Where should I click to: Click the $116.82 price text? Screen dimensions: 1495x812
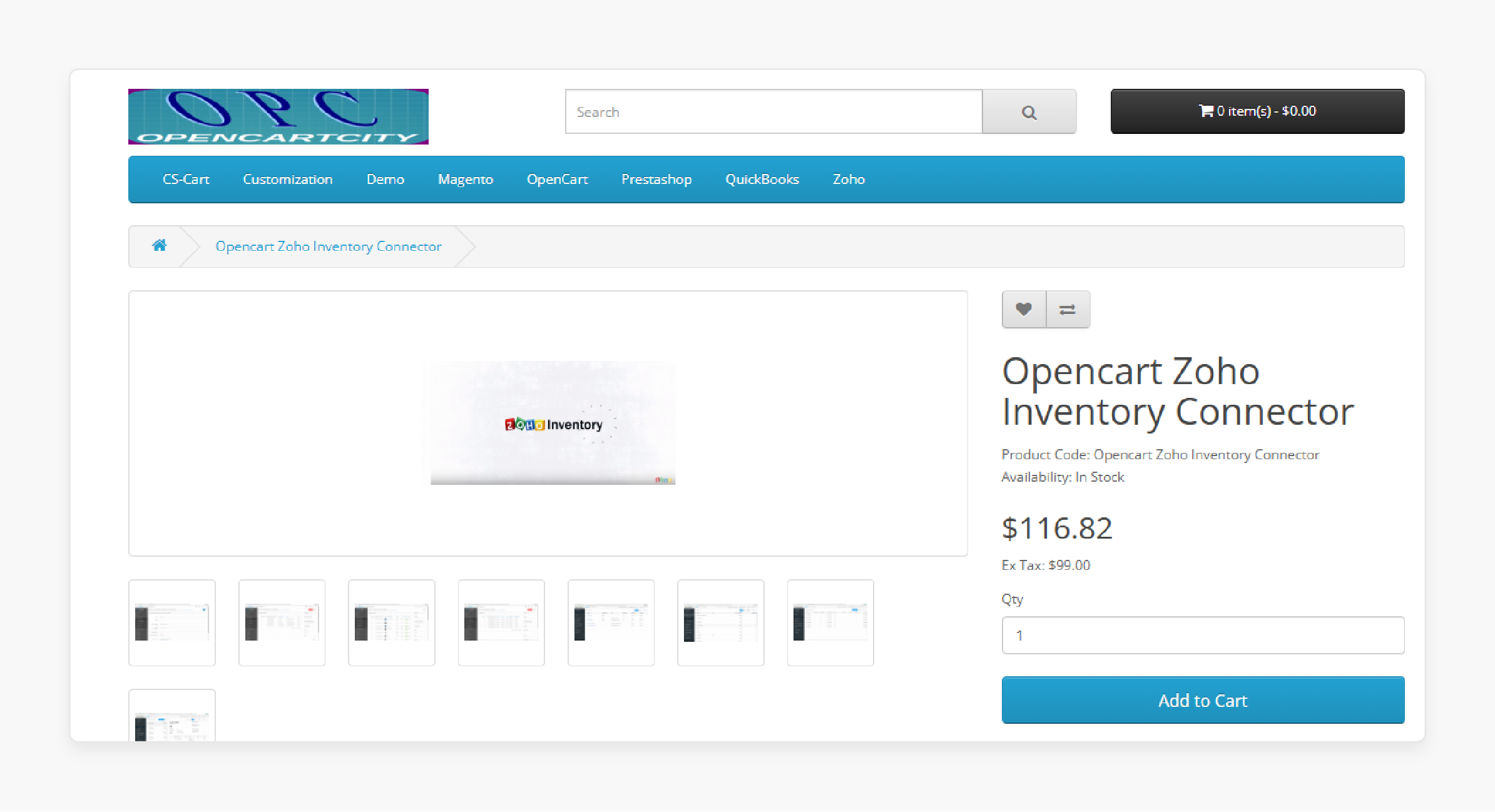point(1057,528)
